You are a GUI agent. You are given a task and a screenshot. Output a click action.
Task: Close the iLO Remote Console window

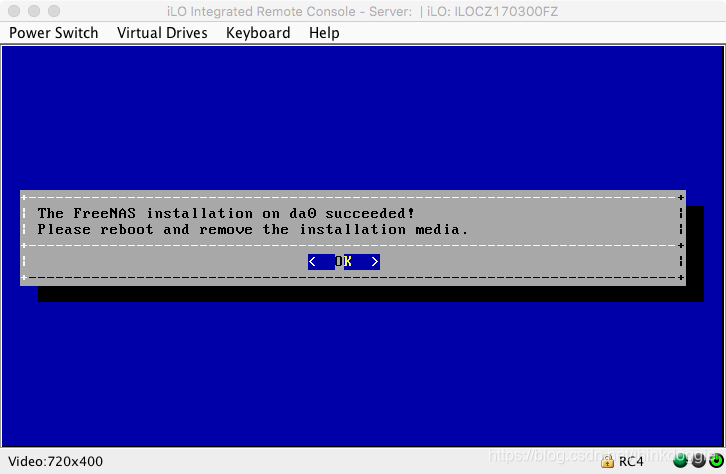tap(14, 11)
